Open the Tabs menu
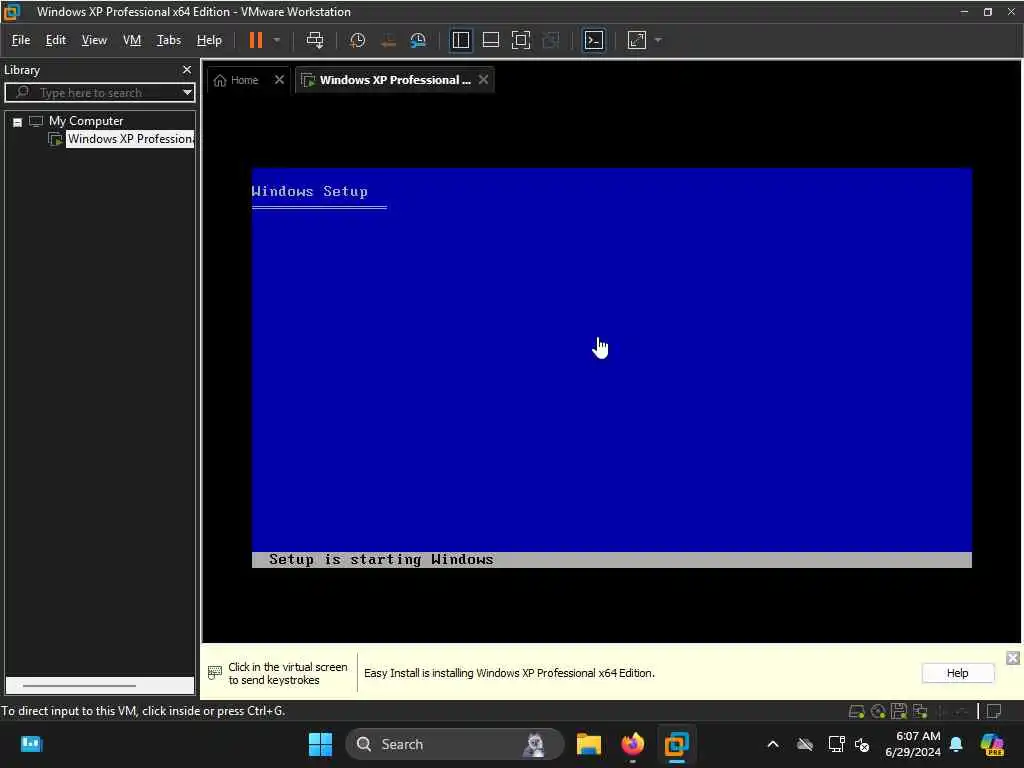 168,40
